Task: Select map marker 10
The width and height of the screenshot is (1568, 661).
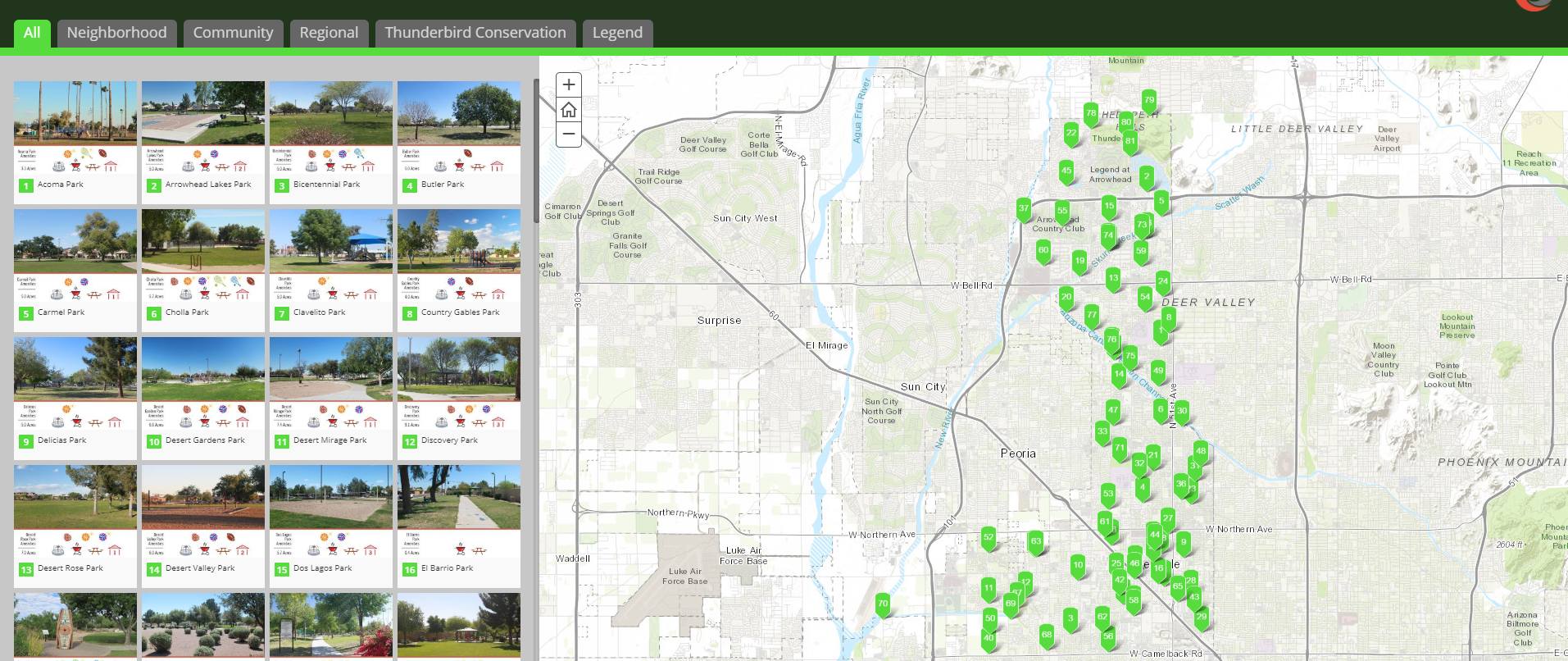Action: tap(1078, 566)
